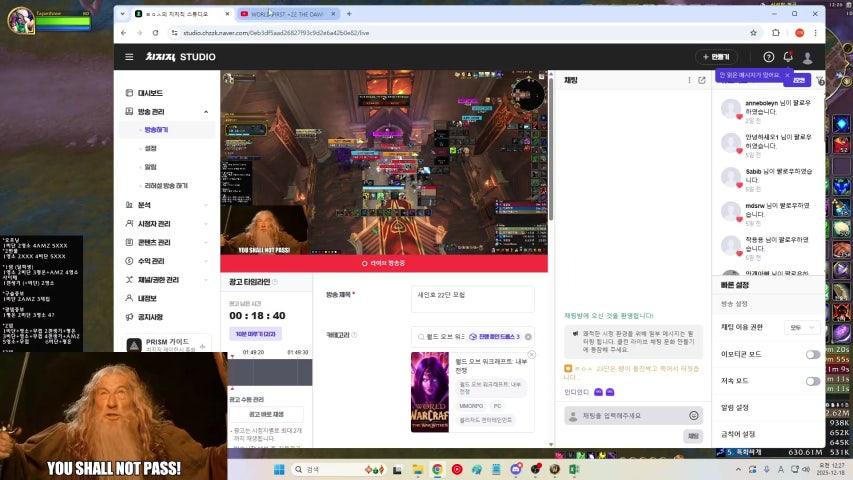Image resolution: width=853 pixels, height=480 pixels.
Task: Click the help question mark icon in header
Action: point(768,57)
